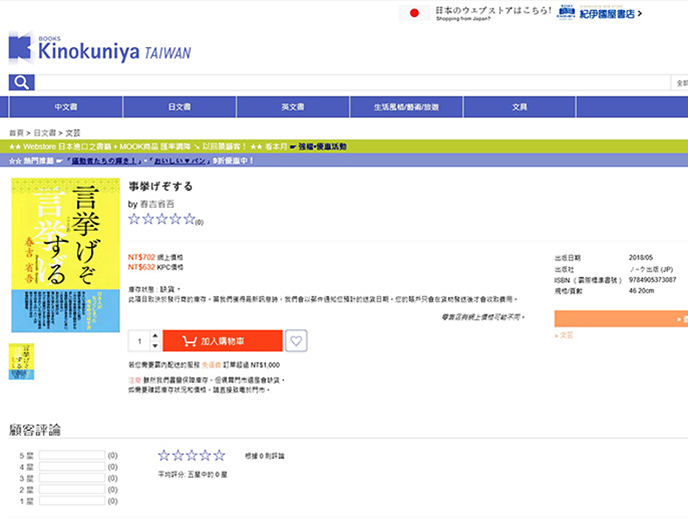Viewport: 688px width, 520px height.
Task: Open the 日文書 menu
Action: tap(179, 107)
